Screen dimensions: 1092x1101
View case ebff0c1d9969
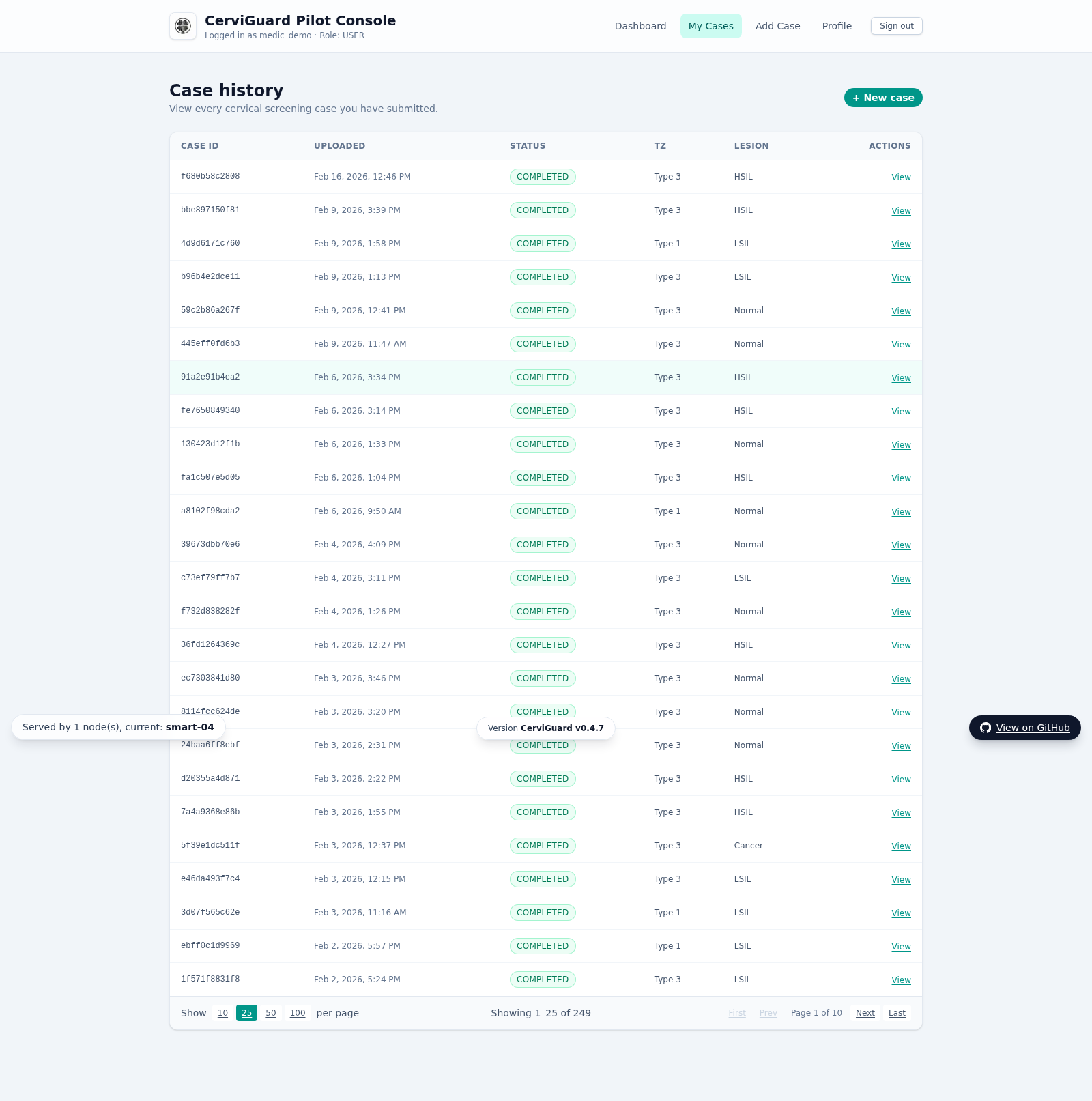(901, 946)
